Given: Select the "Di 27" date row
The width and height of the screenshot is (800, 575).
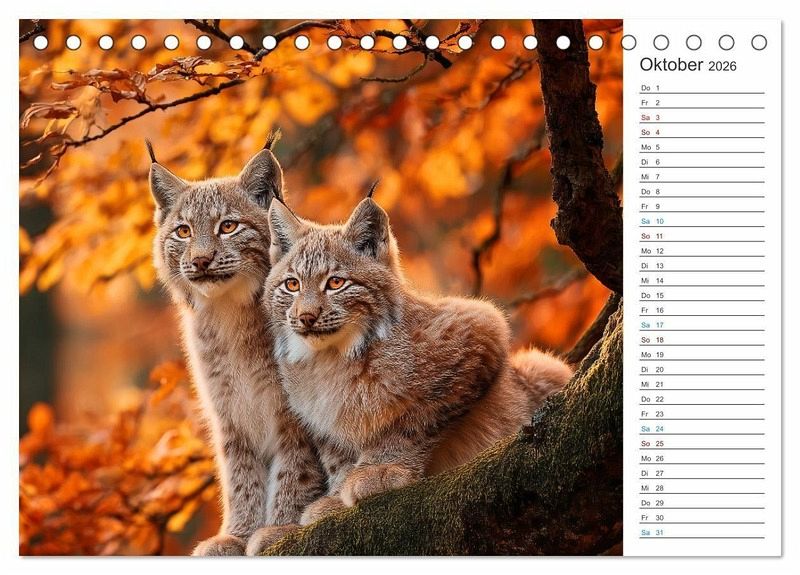Looking at the screenshot, I should (x=702, y=472).
